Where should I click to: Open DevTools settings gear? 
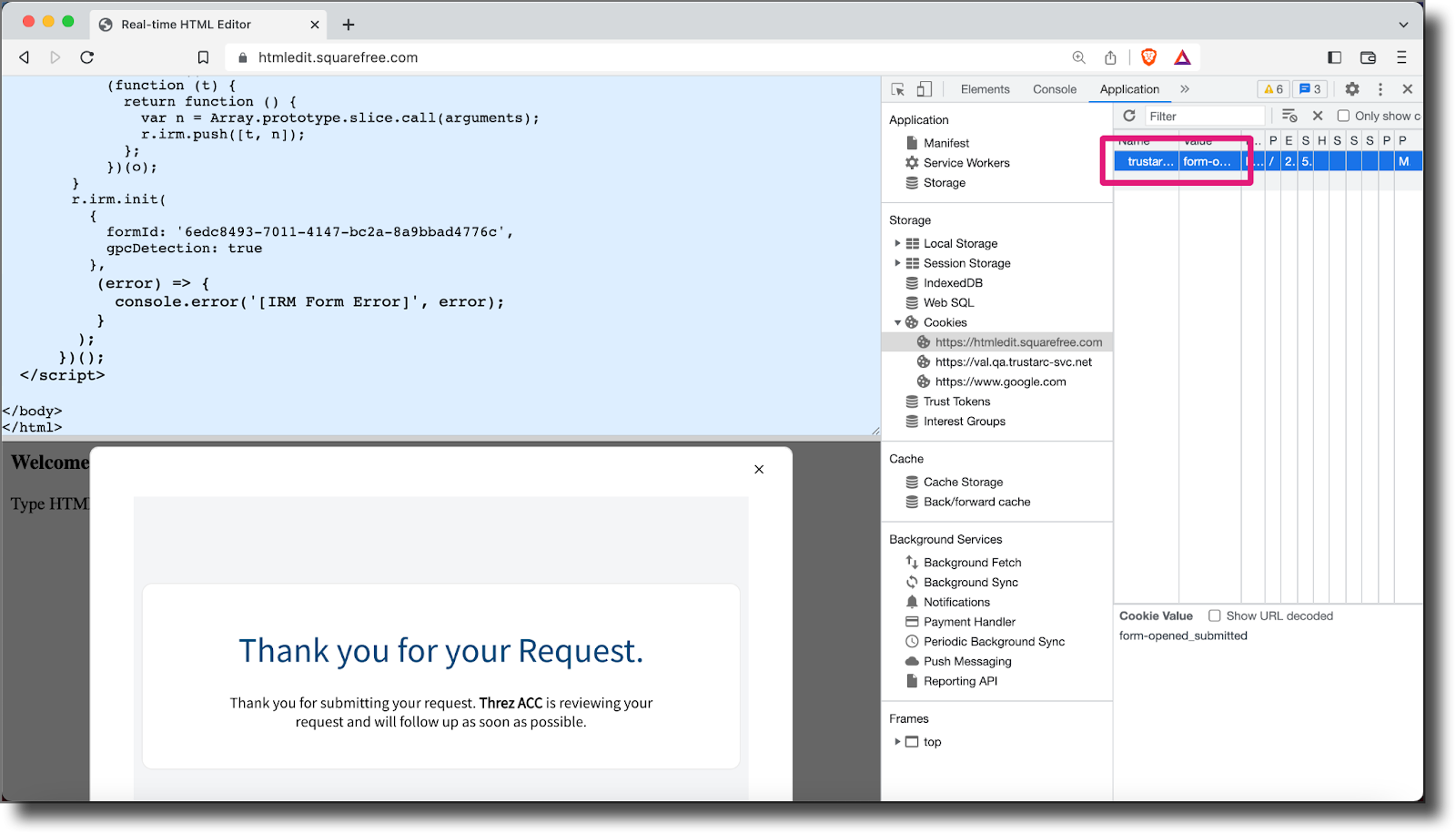tap(1352, 88)
